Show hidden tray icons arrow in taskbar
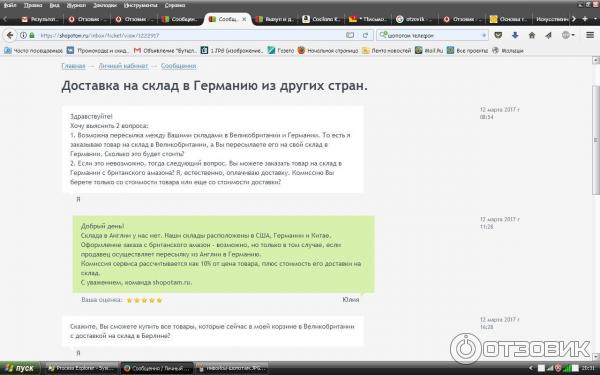Screen dimensions: 600x375 coord(531,368)
